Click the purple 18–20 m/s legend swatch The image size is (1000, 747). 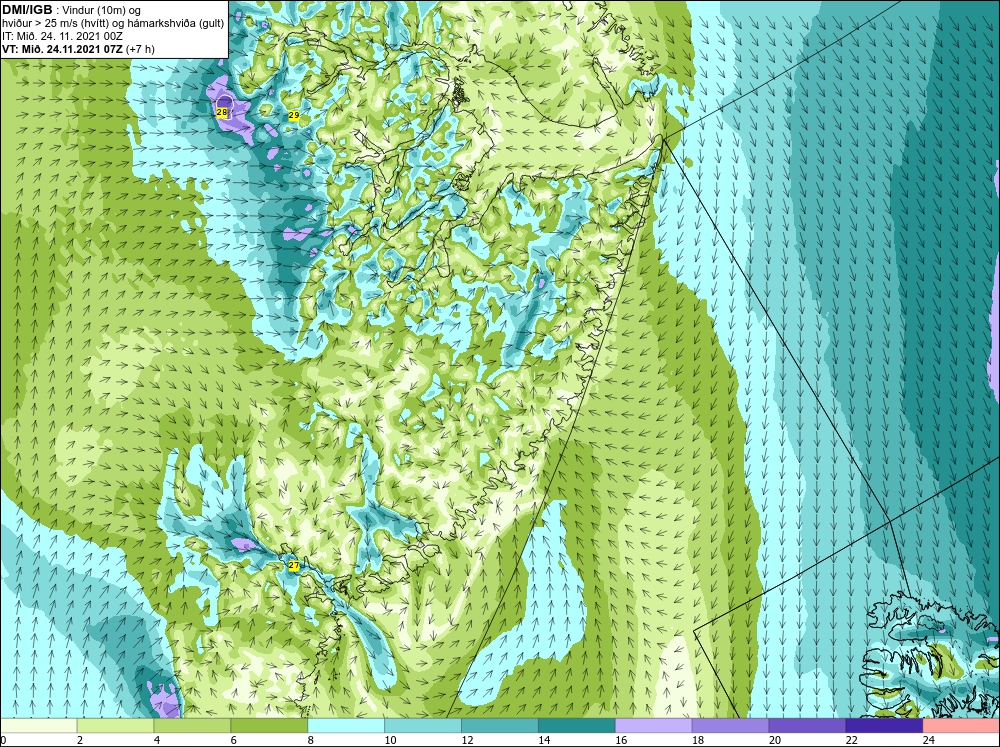click(730, 725)
